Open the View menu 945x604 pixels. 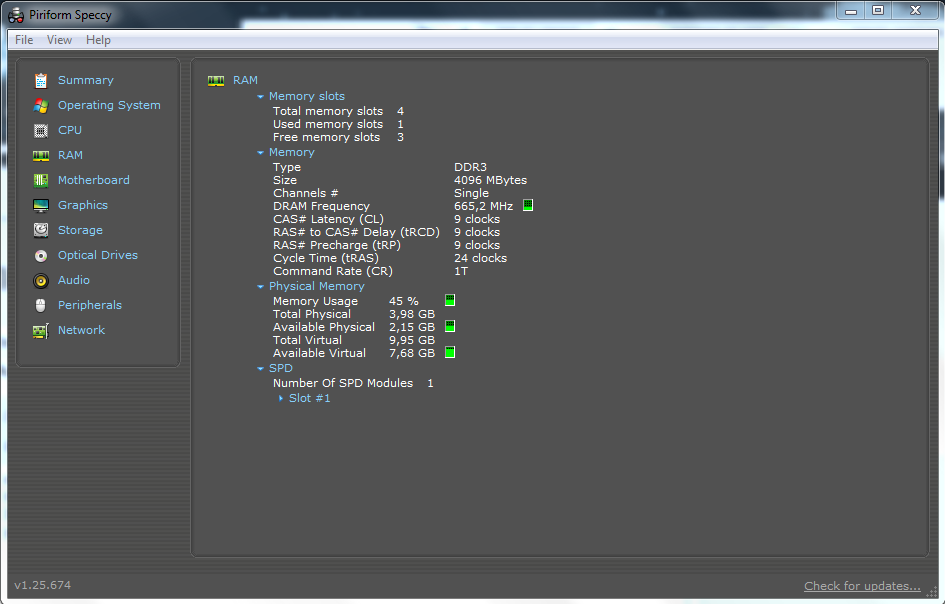tap(59, 40)
